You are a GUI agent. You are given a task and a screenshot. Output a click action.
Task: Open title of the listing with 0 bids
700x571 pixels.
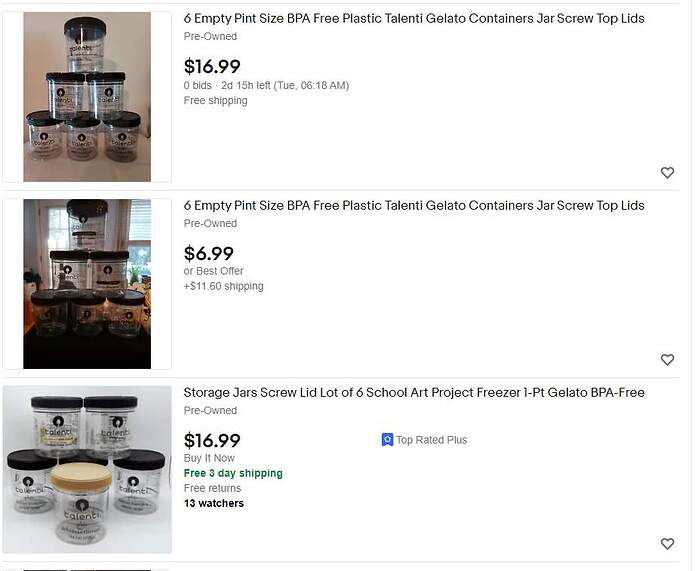click(414, 19)
